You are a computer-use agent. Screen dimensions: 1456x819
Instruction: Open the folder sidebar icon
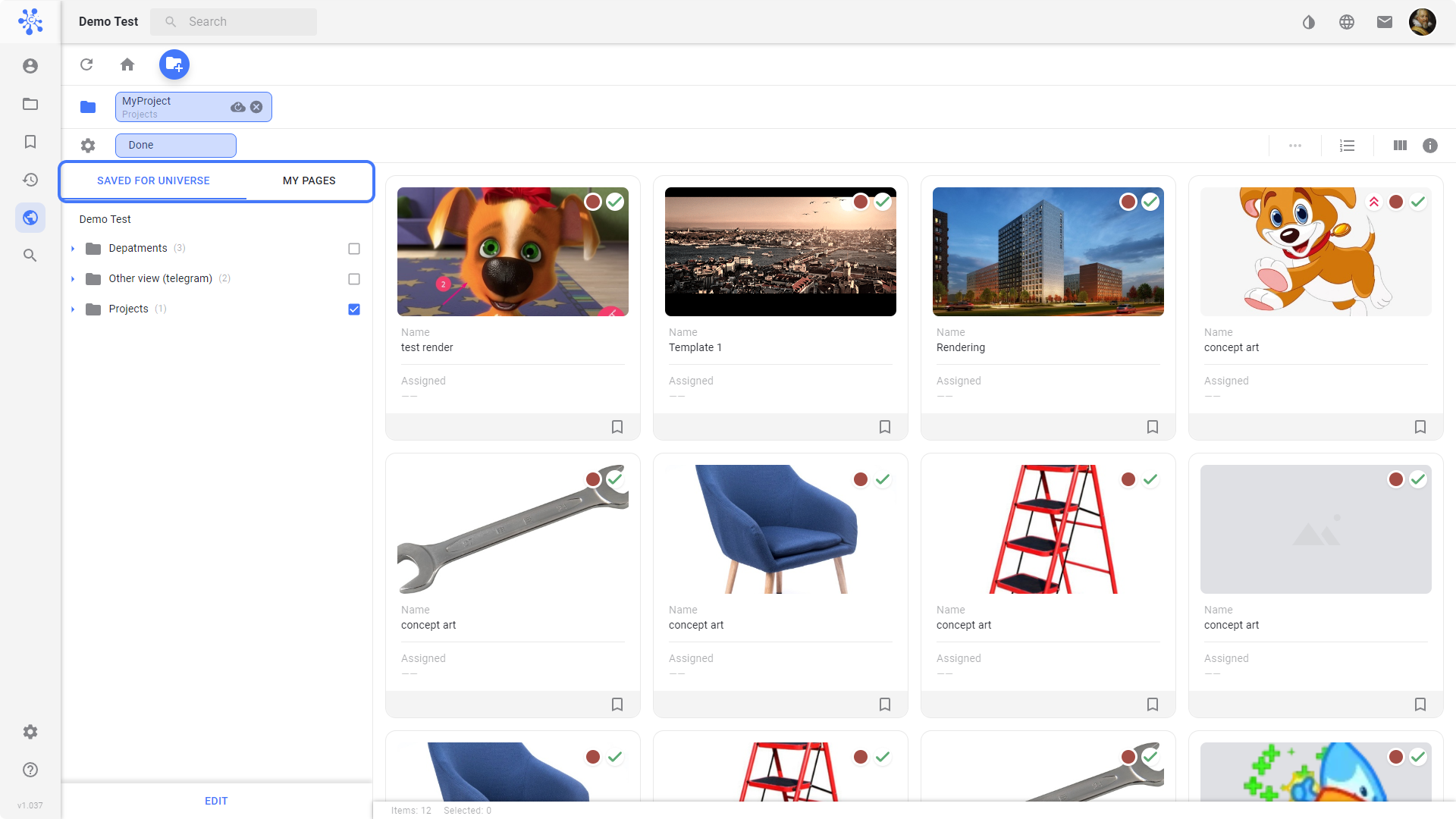(30, 104)
